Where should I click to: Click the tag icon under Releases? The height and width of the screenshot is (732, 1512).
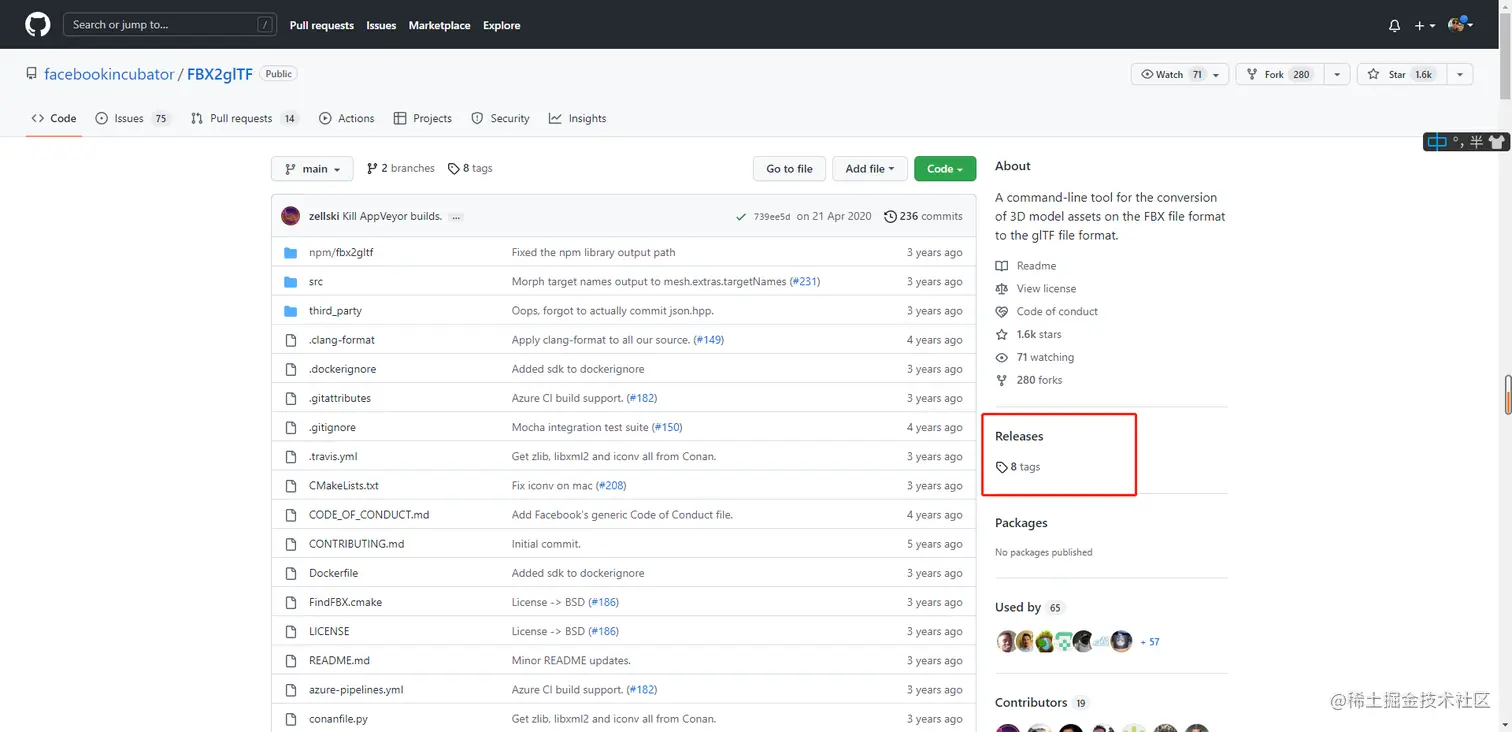click(x=1002, y=467)
